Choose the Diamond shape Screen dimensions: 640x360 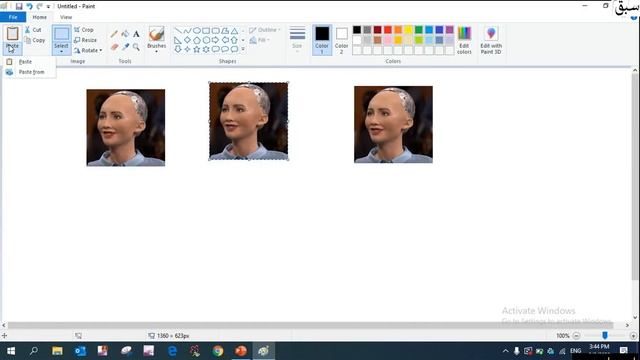click(187, 40)
